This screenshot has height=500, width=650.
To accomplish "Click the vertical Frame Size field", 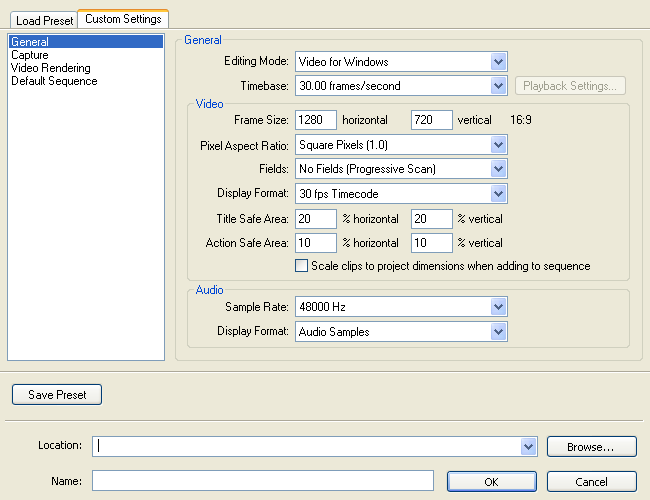I will coord(432,120).
